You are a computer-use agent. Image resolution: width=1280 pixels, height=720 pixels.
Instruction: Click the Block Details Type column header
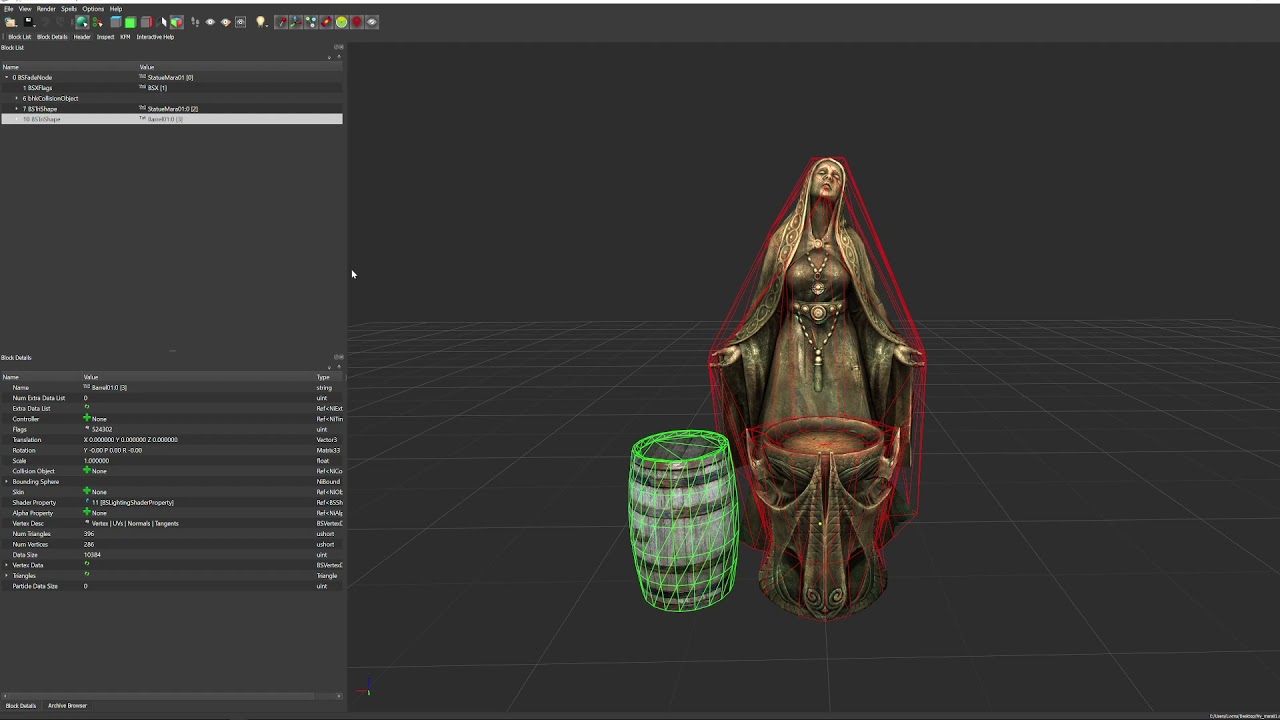coord(329,377)
